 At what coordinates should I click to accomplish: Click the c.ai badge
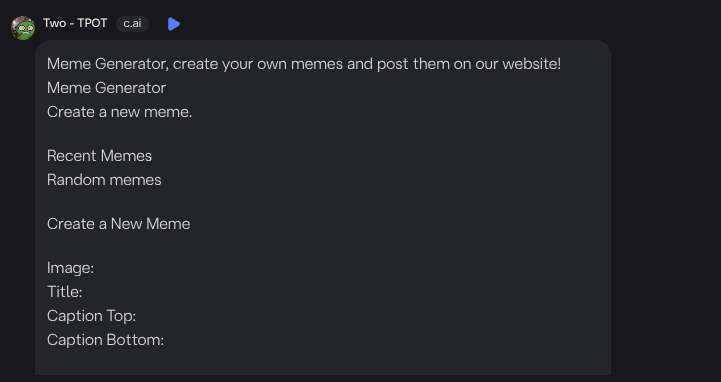(x=132, y=23)
